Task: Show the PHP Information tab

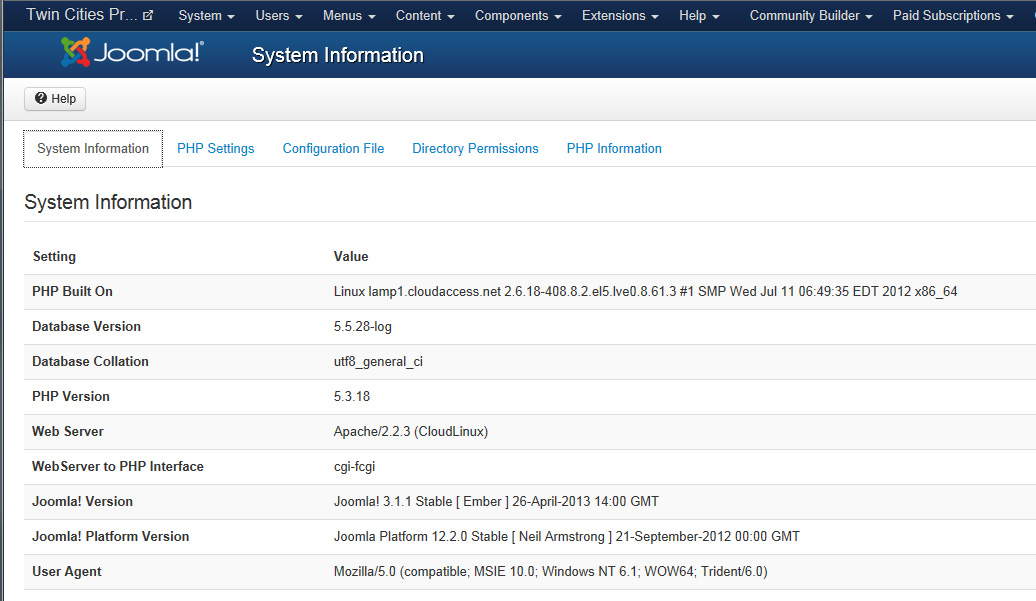Action: pos(614,149)
